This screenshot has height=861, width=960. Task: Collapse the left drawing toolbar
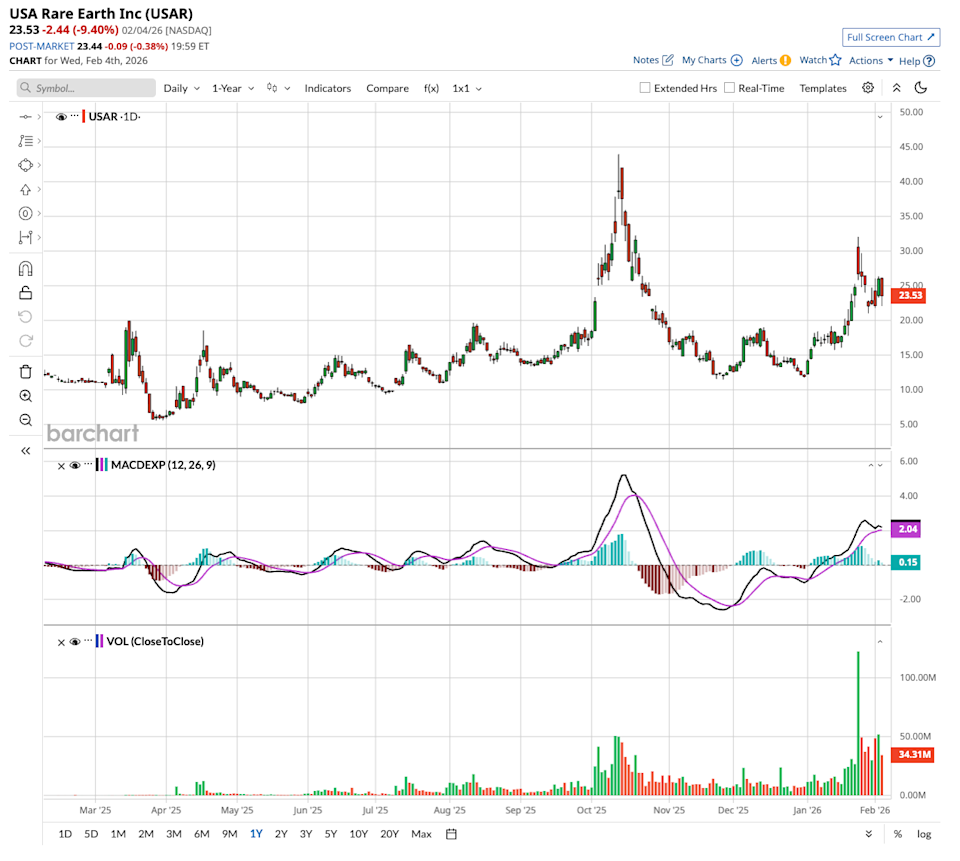pyautogui.click(x=25, y=451)
